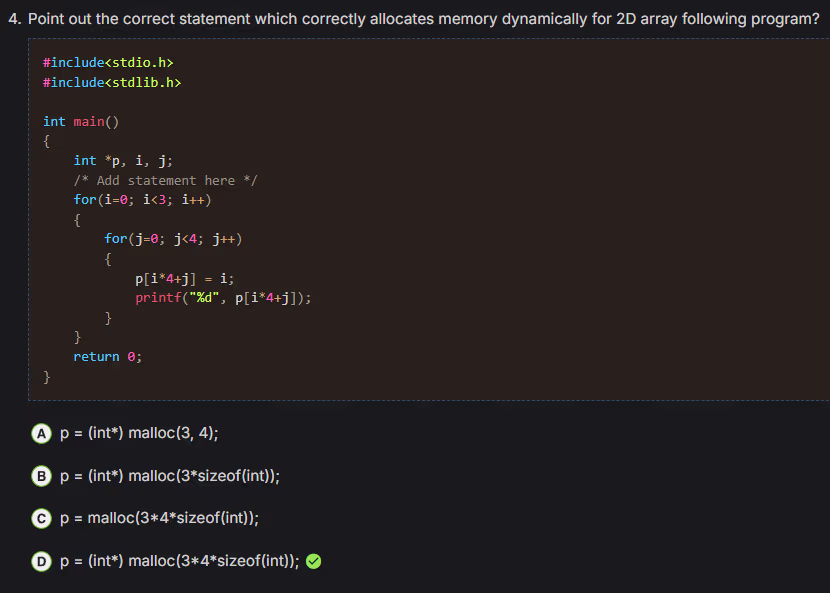Click the outer 'for(i=0; i<3; i++)' line
This screenshot has height=593, width=830.
click(142, 199)
